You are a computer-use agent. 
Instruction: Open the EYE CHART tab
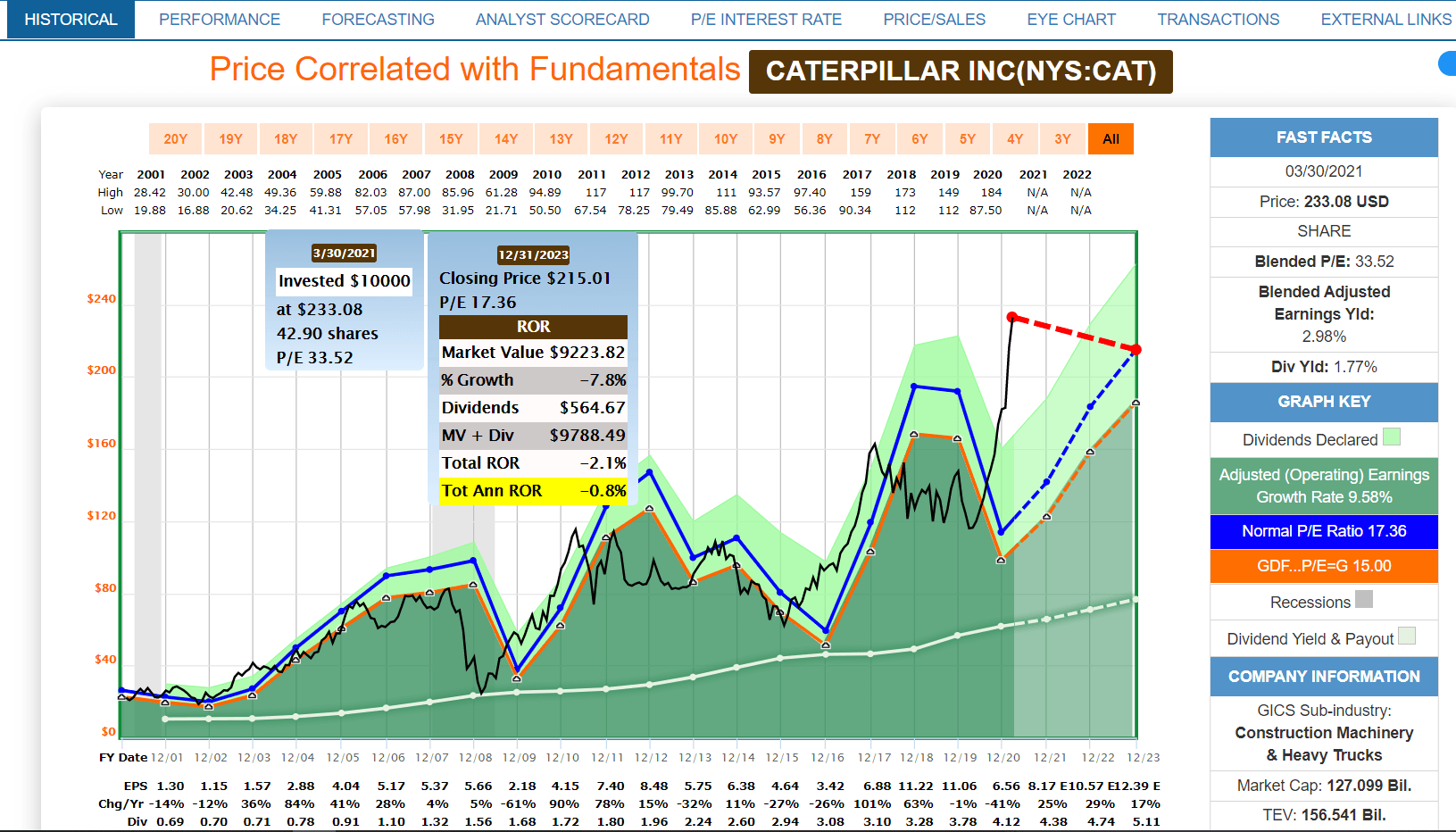1071,20
